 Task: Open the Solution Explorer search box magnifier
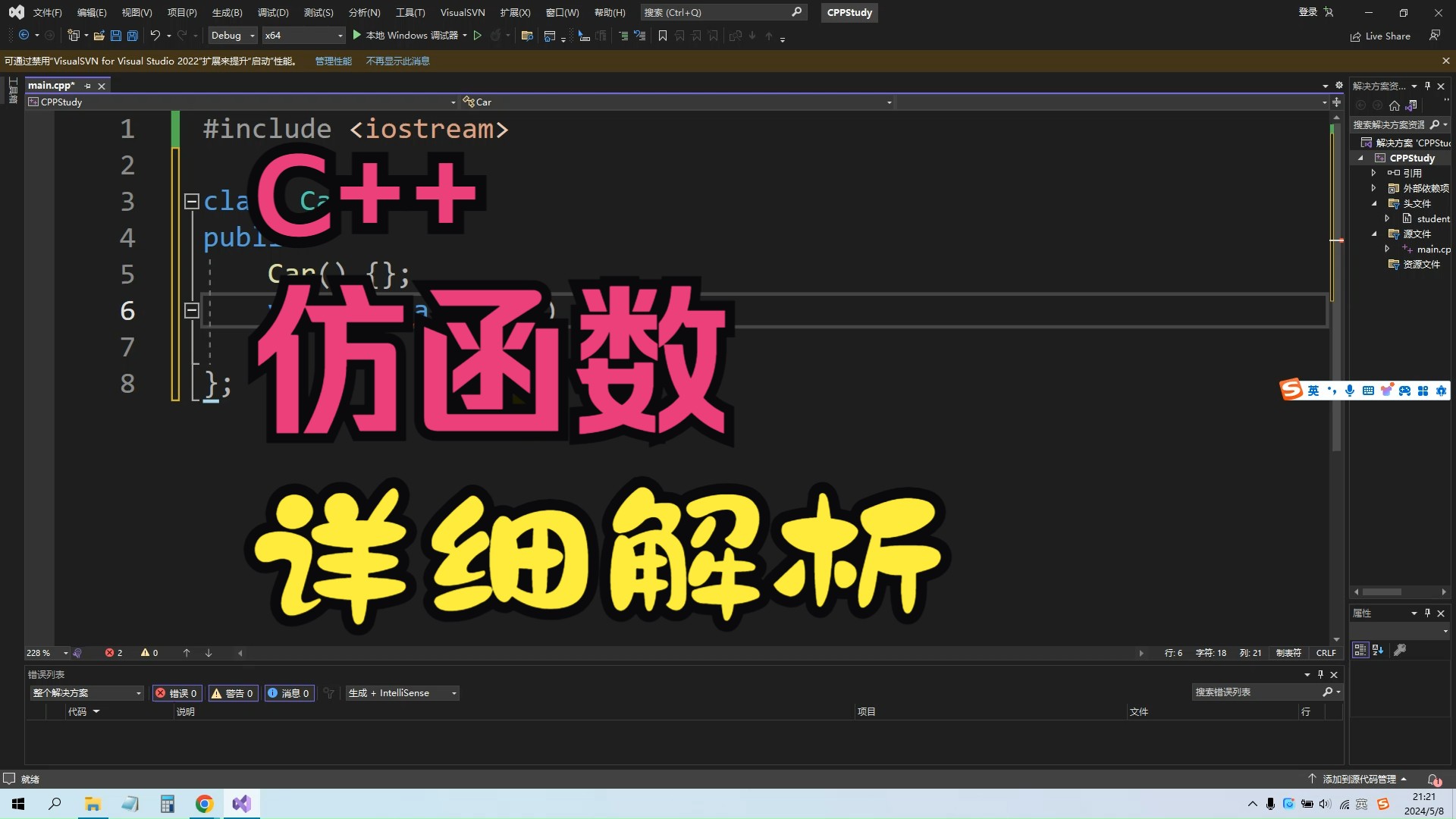(1434, 124)
